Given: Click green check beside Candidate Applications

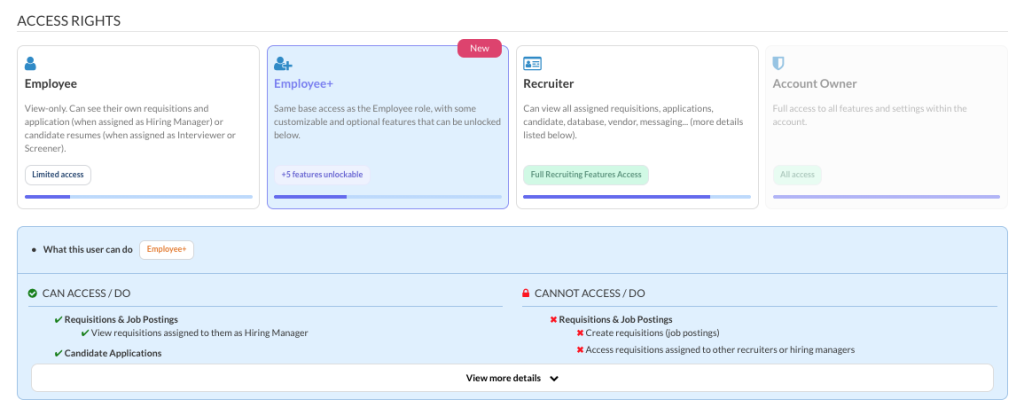Looking at the screenshot, I should coord(58,353).
